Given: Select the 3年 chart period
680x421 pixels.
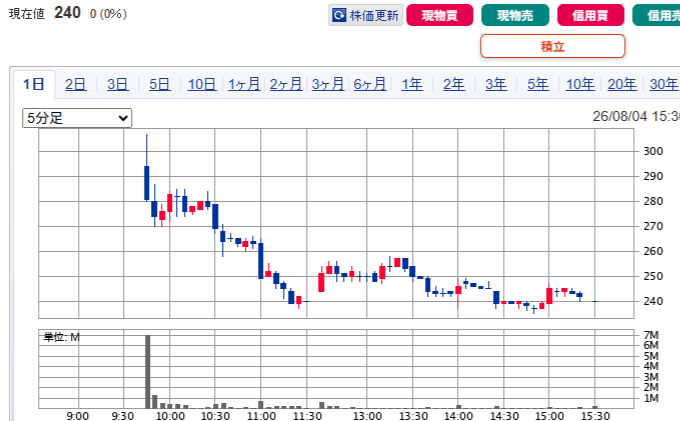Looking at the screenshot, I should [496, 84].
